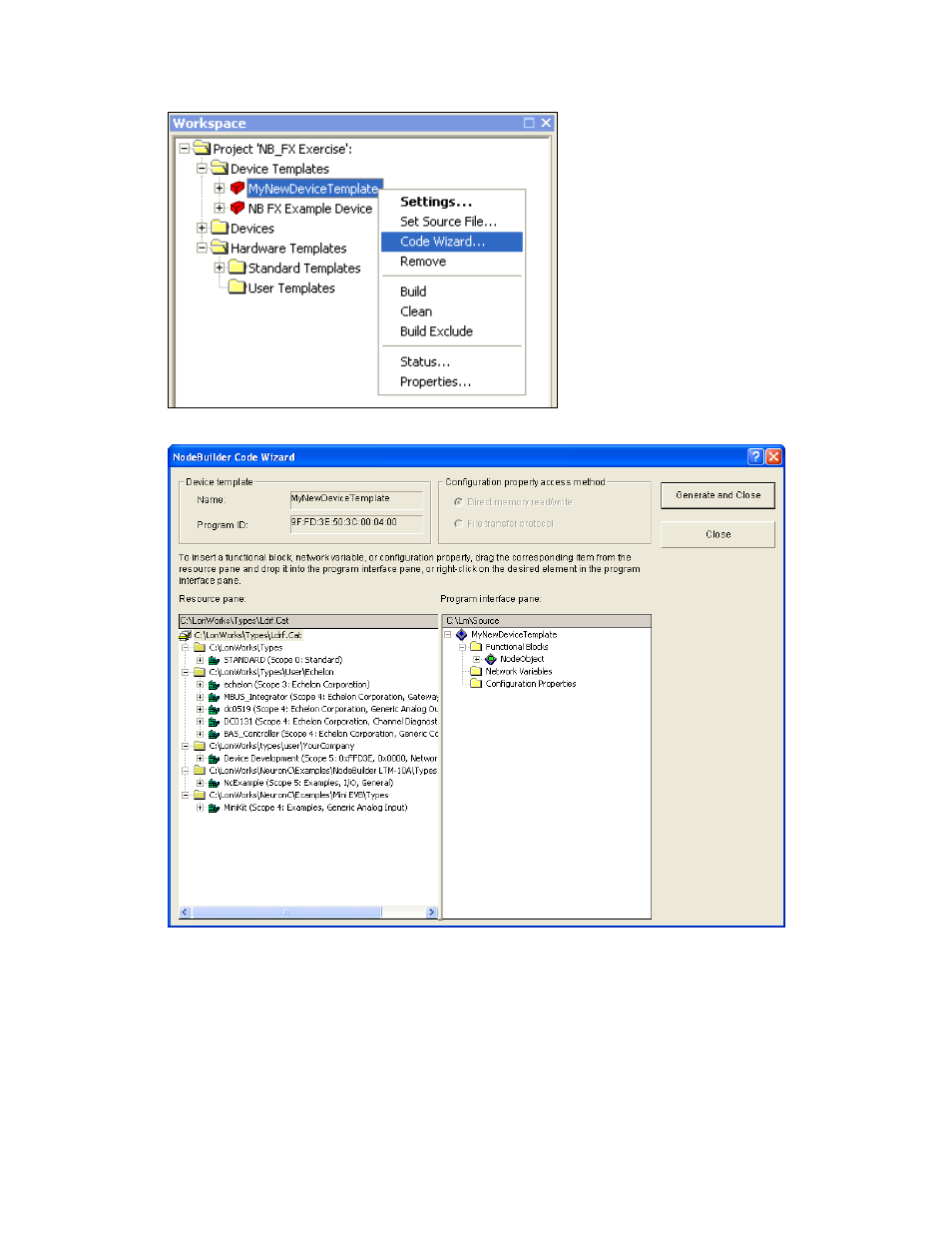Open Code Wizard help question-mark button
The width and height of the screenshot is (952, 1233).
click(x=755, y=456)
